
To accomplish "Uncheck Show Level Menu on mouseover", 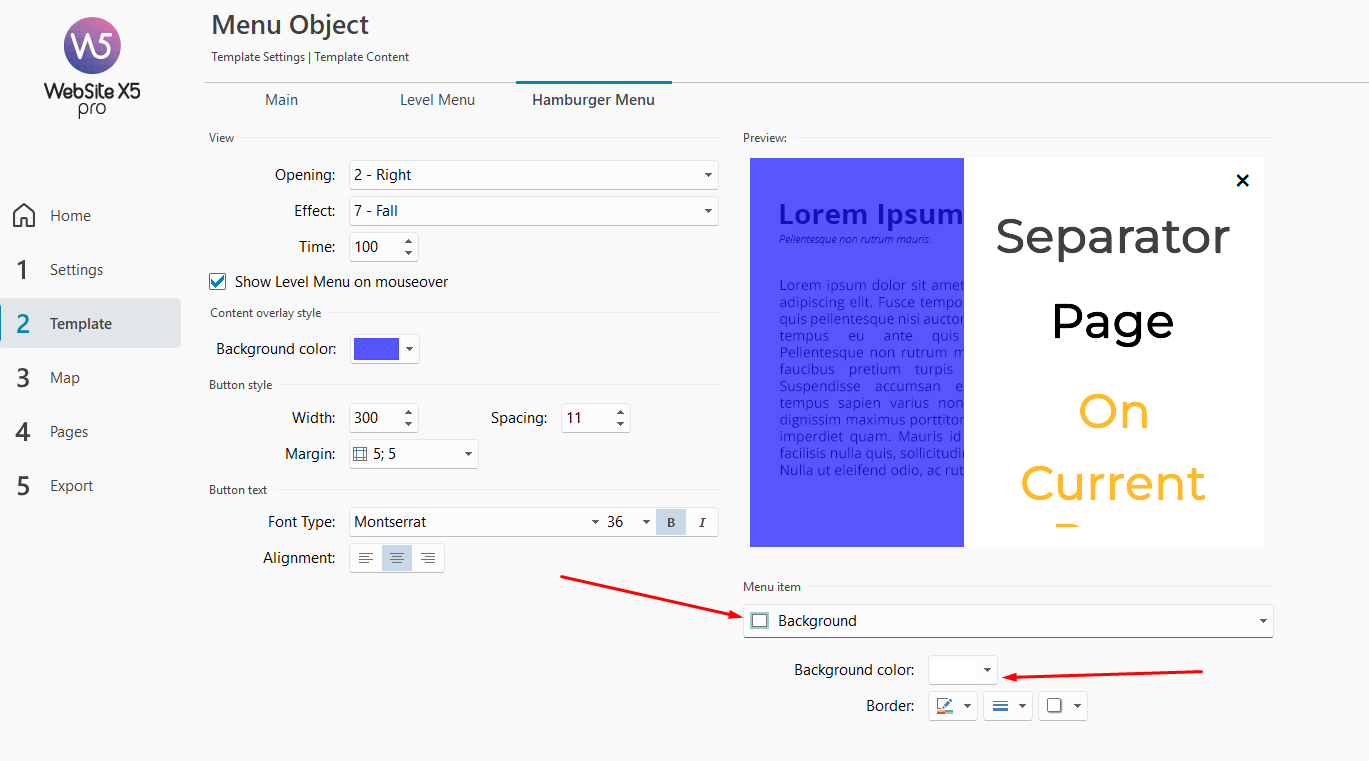I will coord(218,282).
